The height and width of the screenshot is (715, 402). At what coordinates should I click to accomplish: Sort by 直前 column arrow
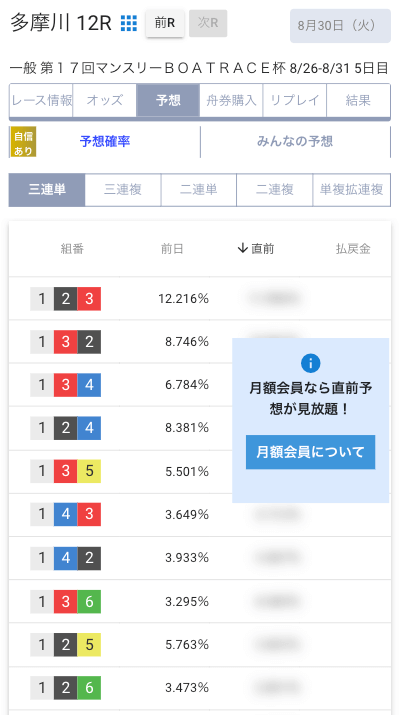click(x=242, y=249)
